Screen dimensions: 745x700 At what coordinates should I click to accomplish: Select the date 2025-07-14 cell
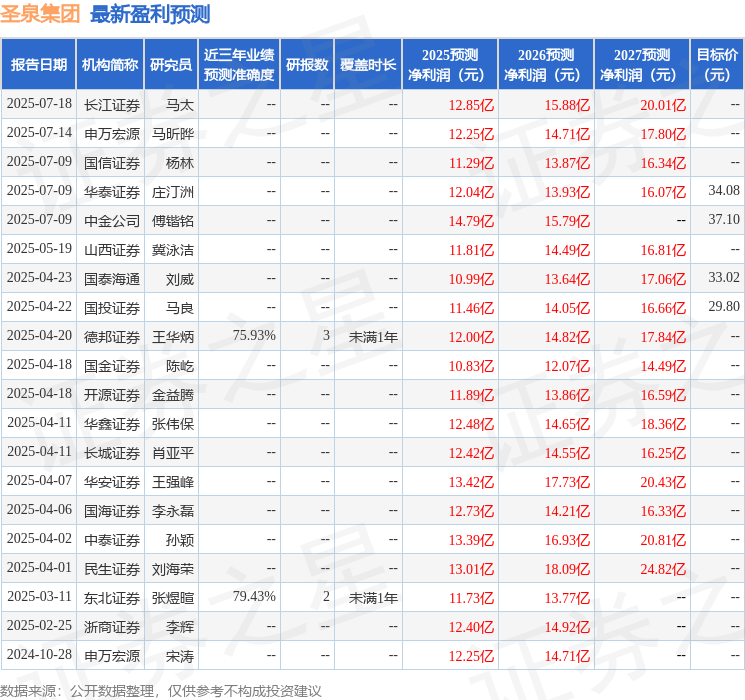(39, 133)
